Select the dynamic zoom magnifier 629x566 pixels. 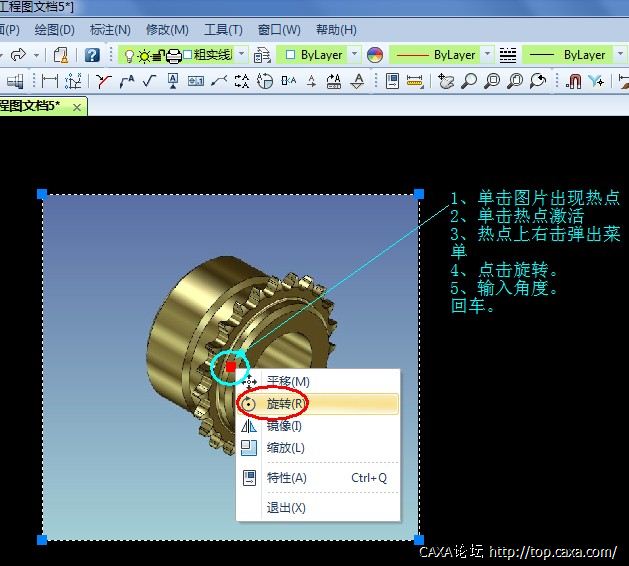tap(469, 81)
